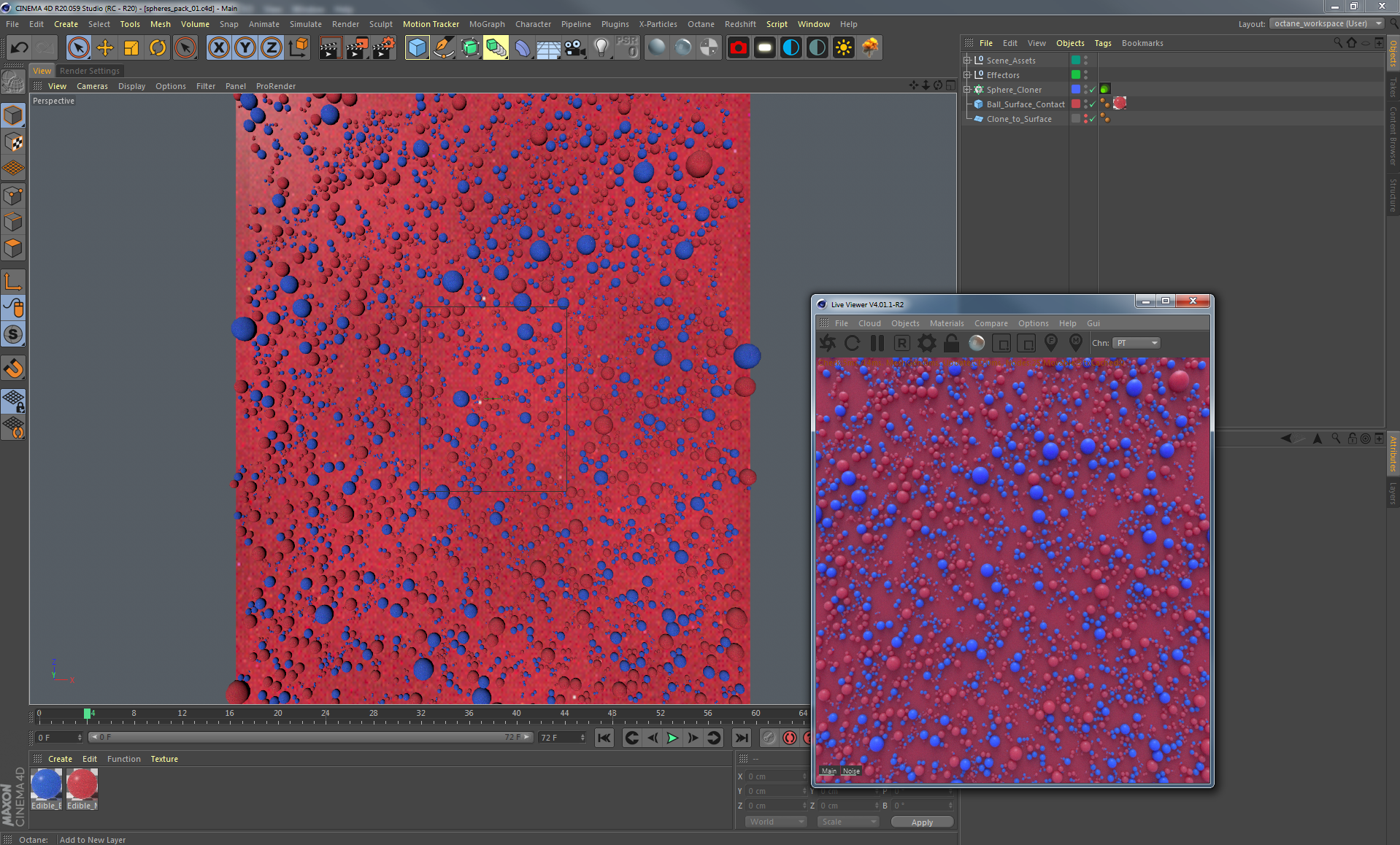Select the Move tool in the toolbar
This screenshot has width=1400, height=845.
[x=105, y=48]
